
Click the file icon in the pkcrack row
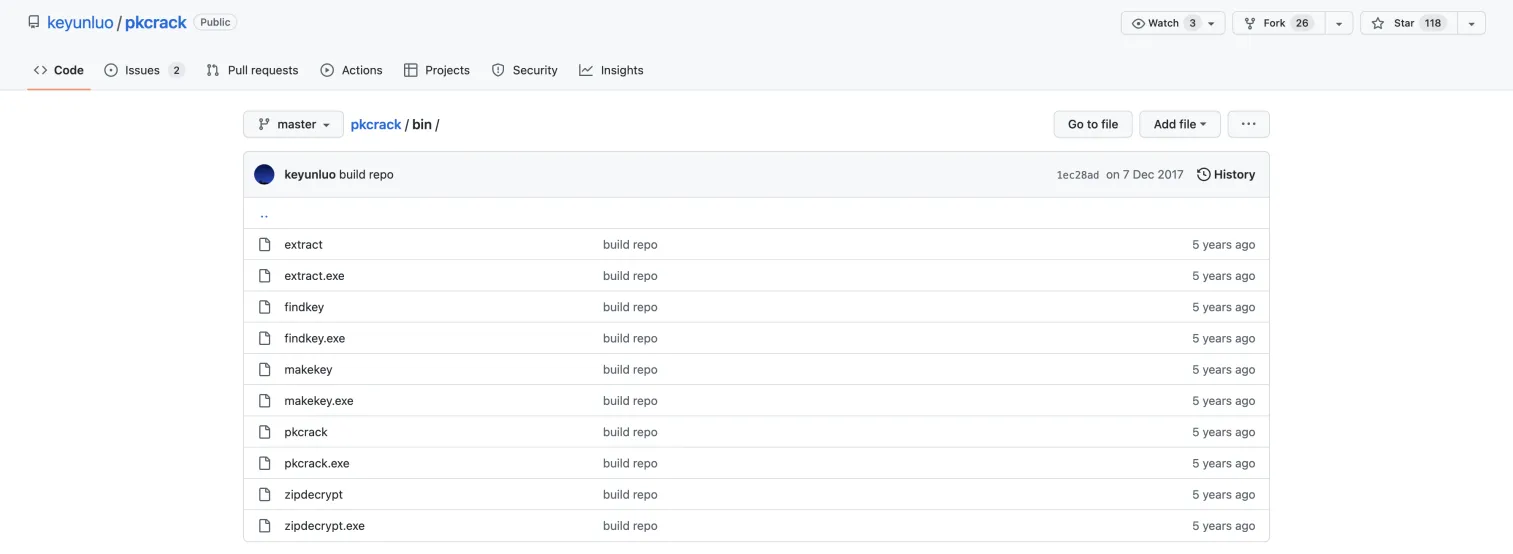(x=264, y=432)
